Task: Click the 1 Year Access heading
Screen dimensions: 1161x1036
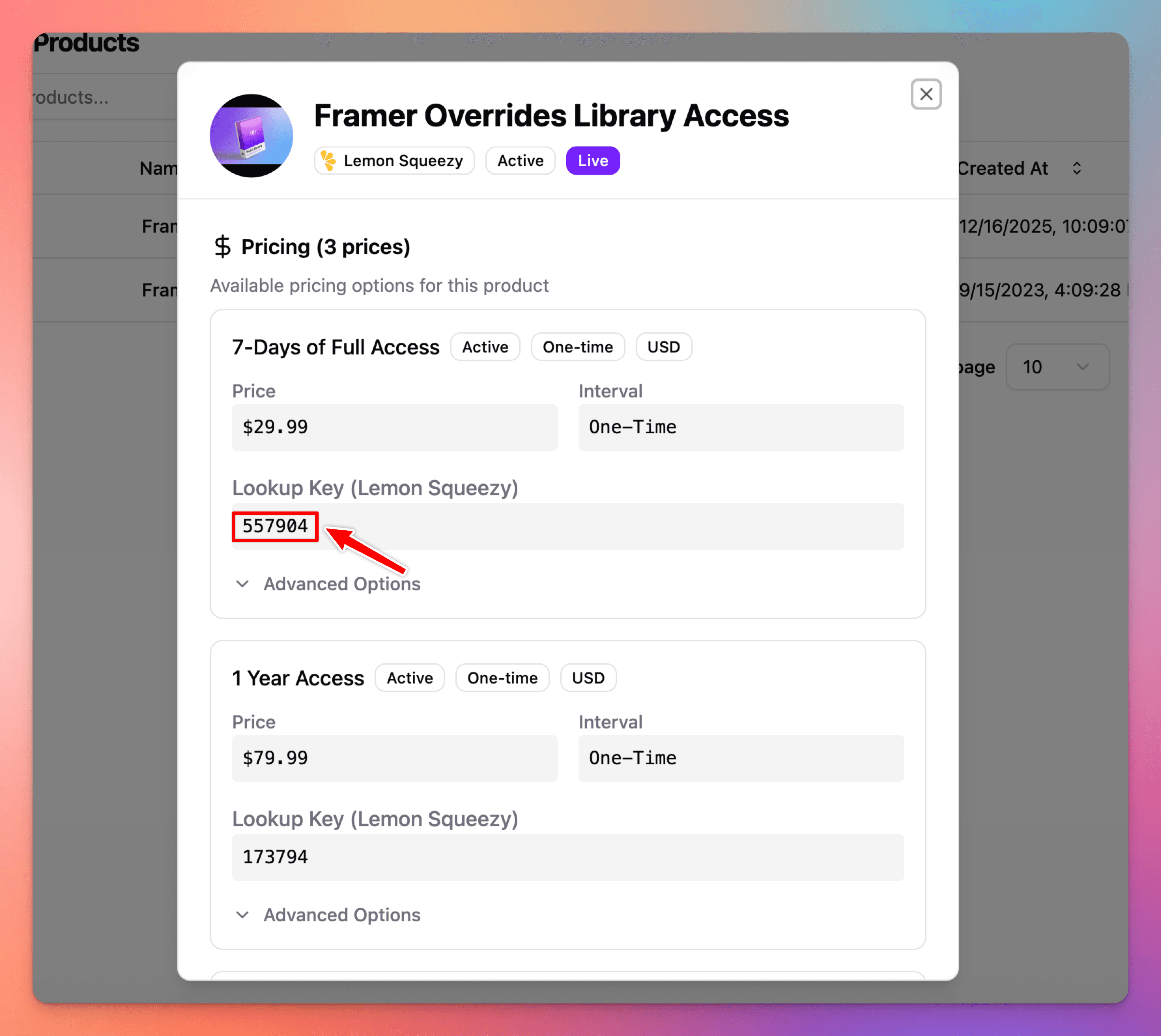Action: coord(298,678)
